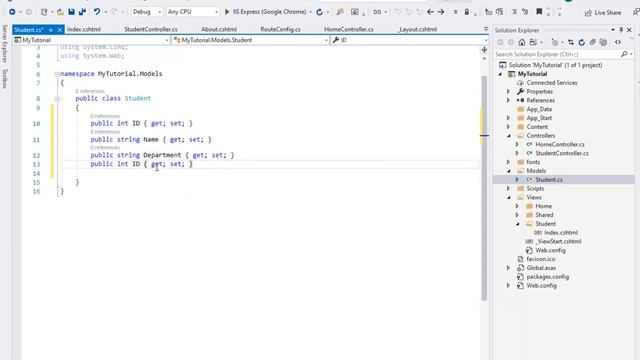Viewport: 640px width, 360px height.
Task: Select packages.config in Solution Explorer
Action: point(547,277)
